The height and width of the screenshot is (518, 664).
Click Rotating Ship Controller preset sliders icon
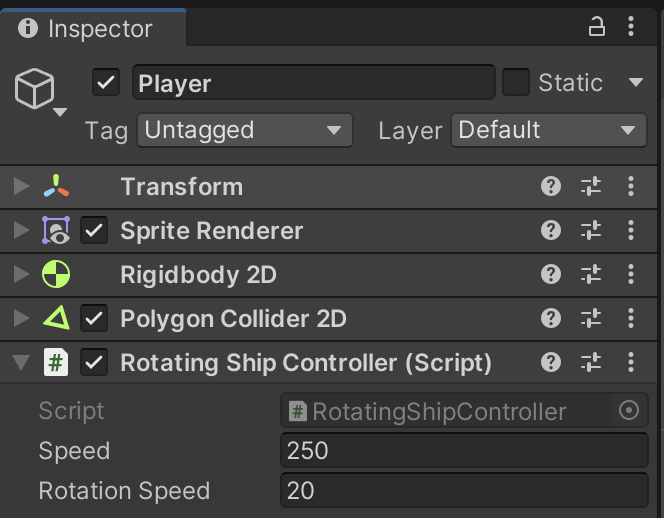click(591, 363)
